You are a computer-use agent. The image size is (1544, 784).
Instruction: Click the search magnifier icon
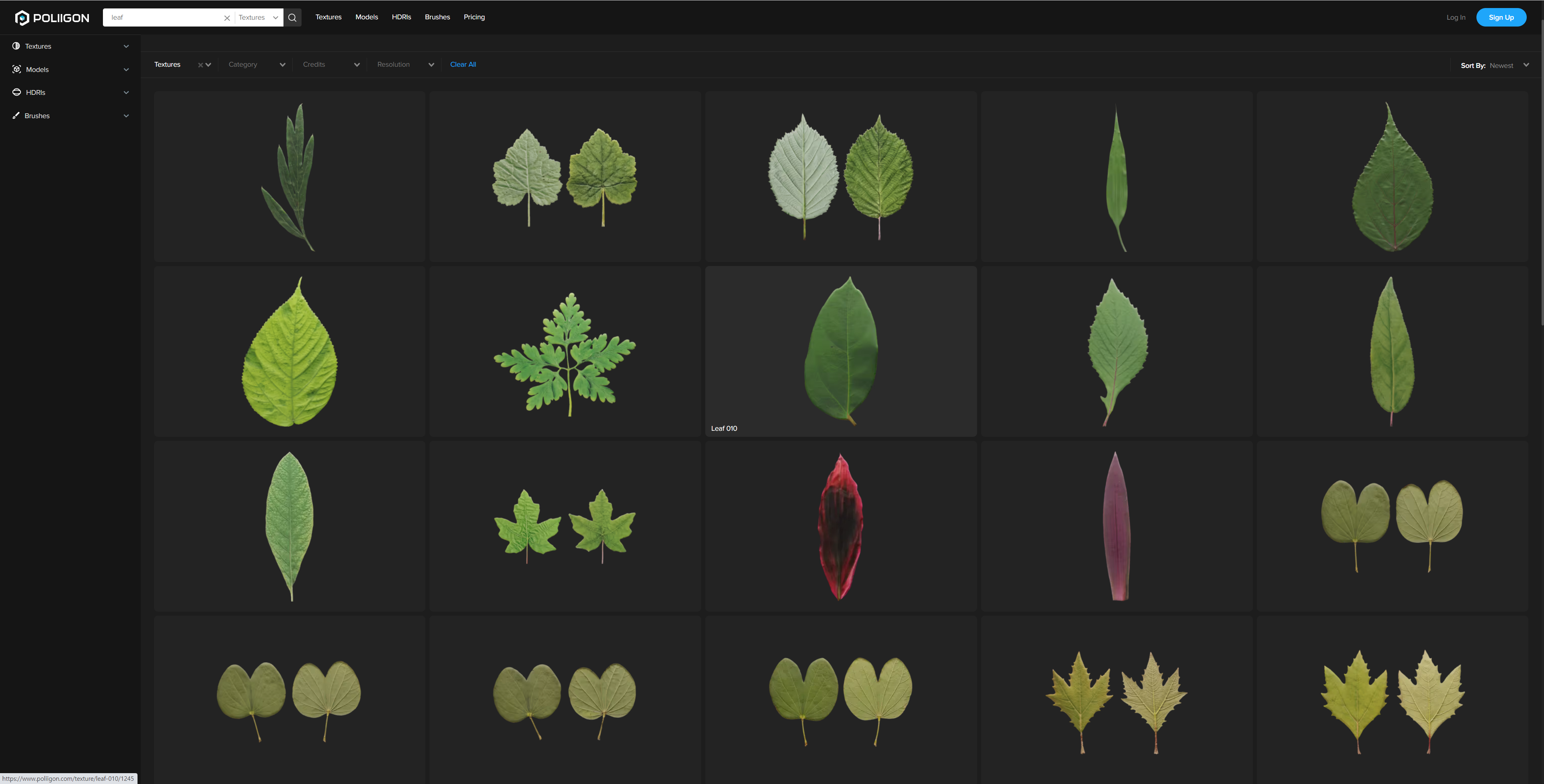(292, 17)
